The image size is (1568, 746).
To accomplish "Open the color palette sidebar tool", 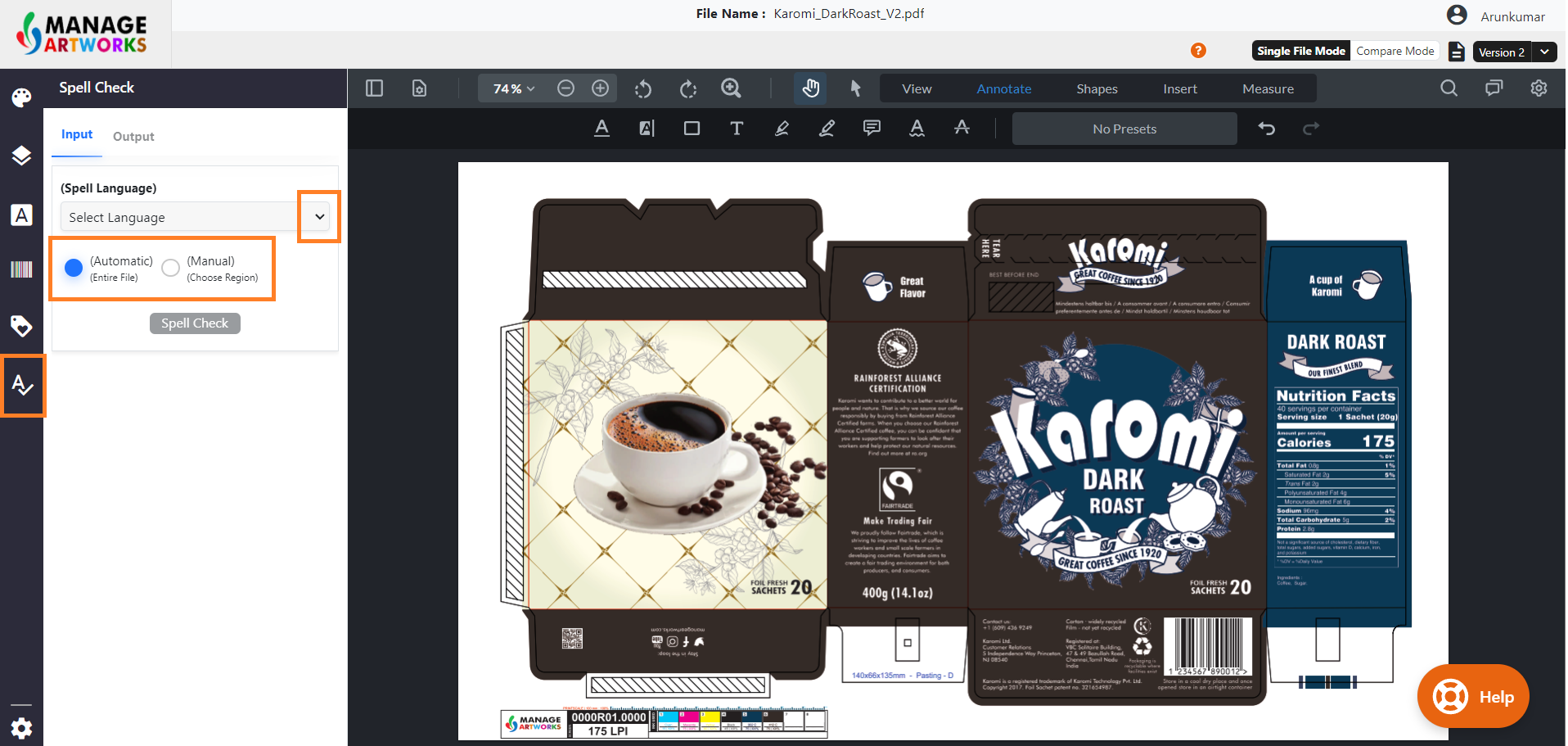I will (x=21, y=97).
